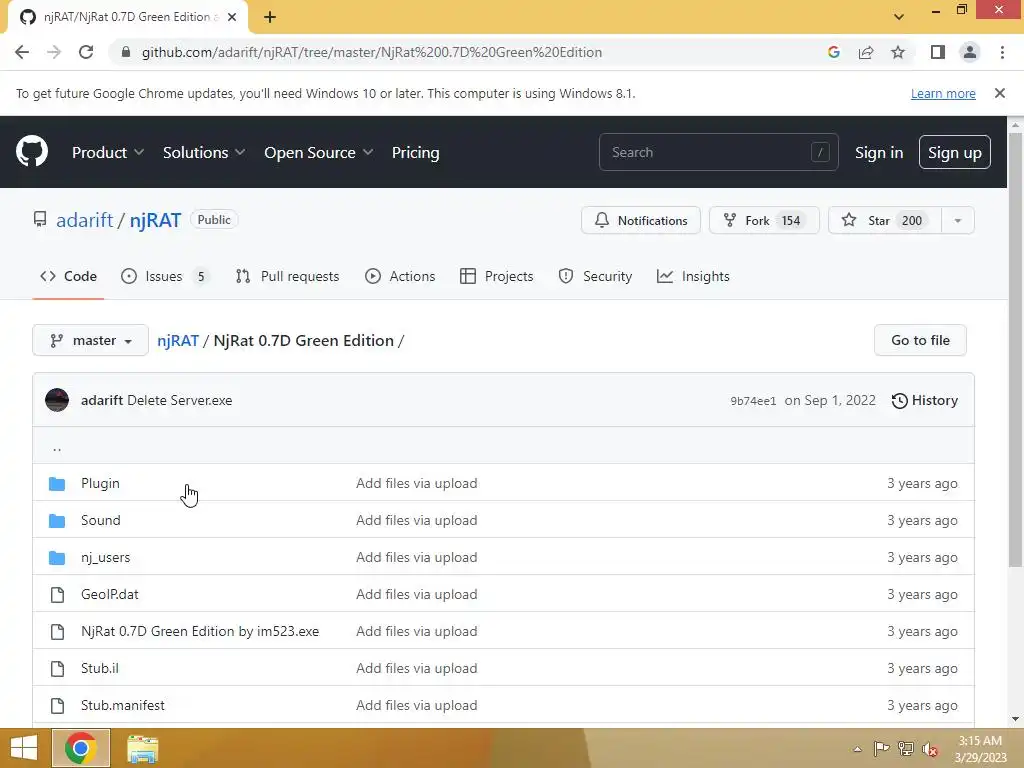The width and height of the screenshot is (1024, 768).
Task: Bookmark this page with star icon
Action: pyautogui.click(x=898, y=52)
